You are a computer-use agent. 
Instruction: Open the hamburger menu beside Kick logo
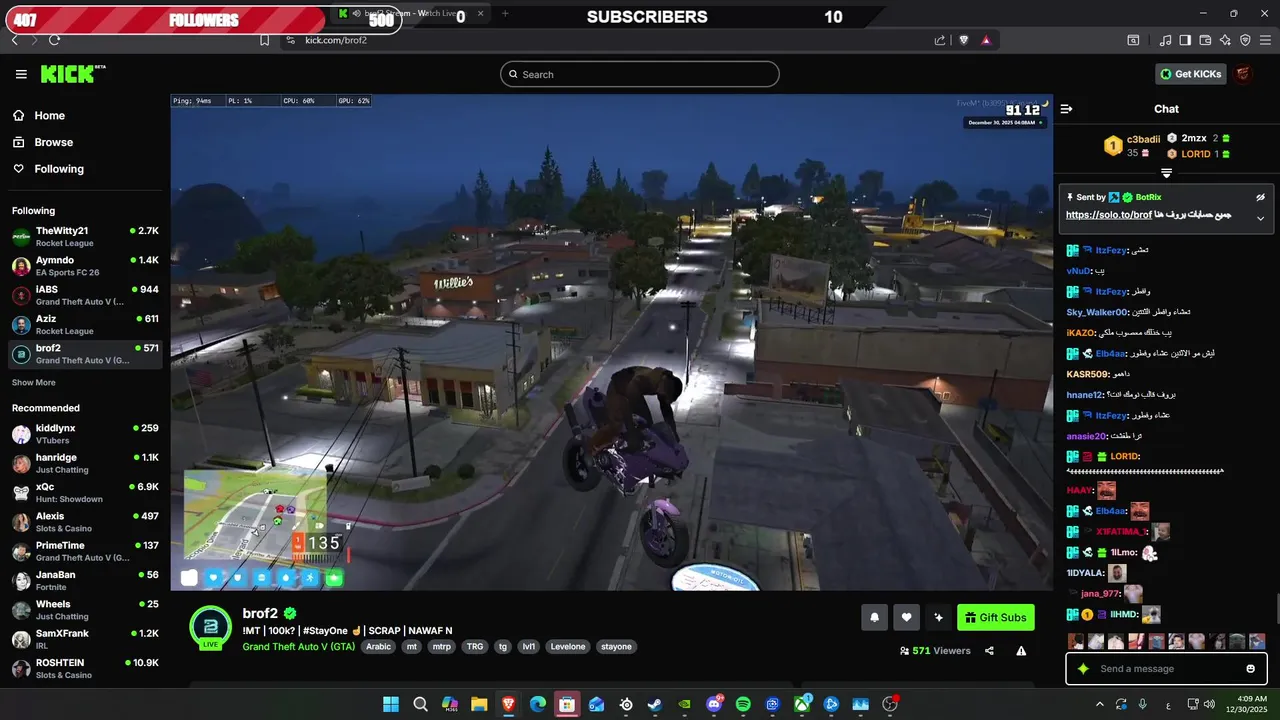(x=21, y=74)
